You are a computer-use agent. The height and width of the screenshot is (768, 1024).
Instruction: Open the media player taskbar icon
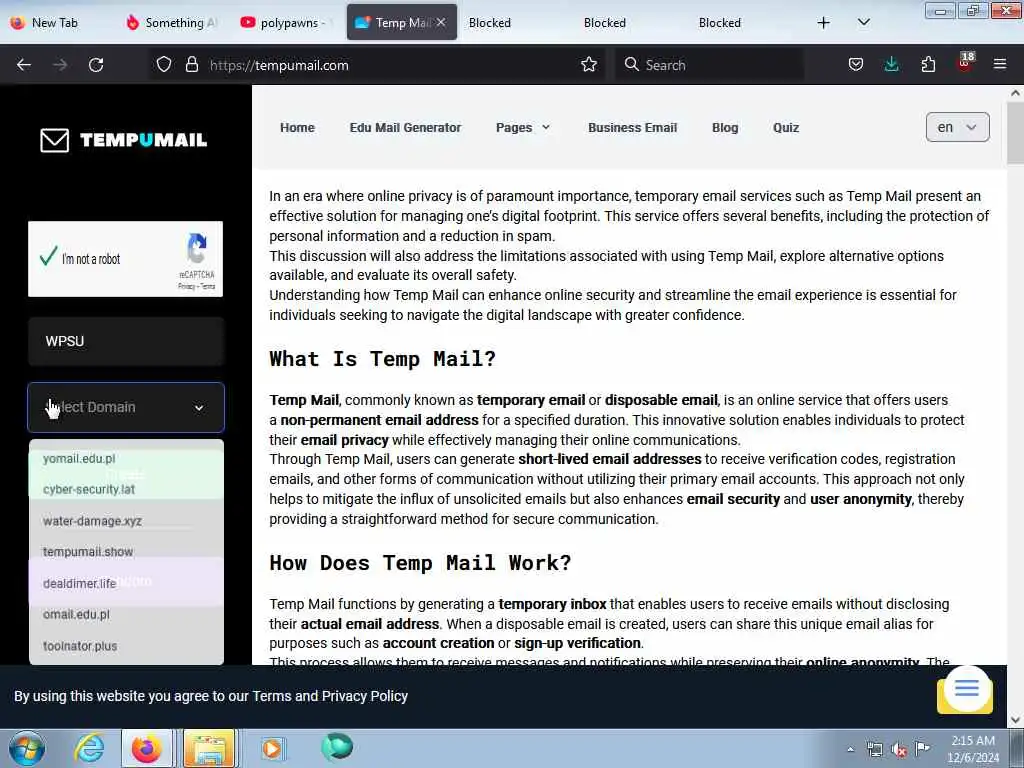[272, 748]
